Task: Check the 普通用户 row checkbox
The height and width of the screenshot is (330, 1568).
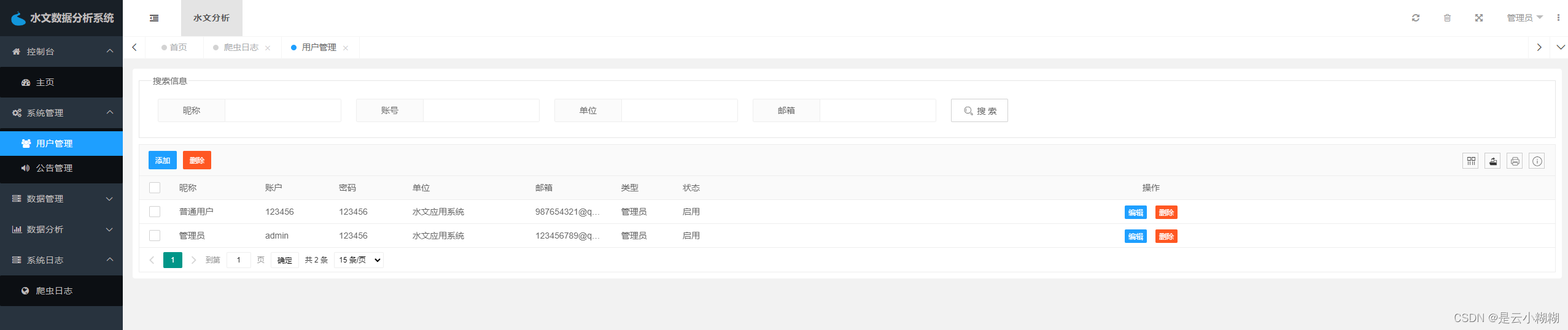Action: pyautogui.click(x=155, y=212)
